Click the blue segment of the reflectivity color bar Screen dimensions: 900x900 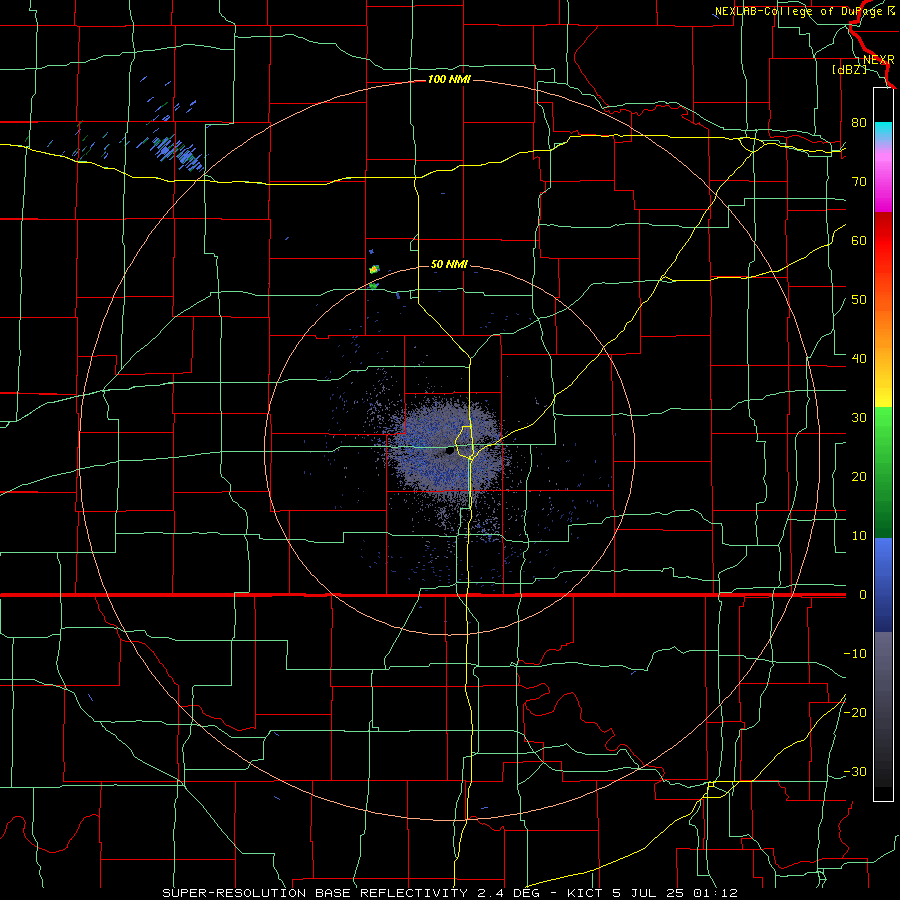pyautogui.click(x=883, y=584)
